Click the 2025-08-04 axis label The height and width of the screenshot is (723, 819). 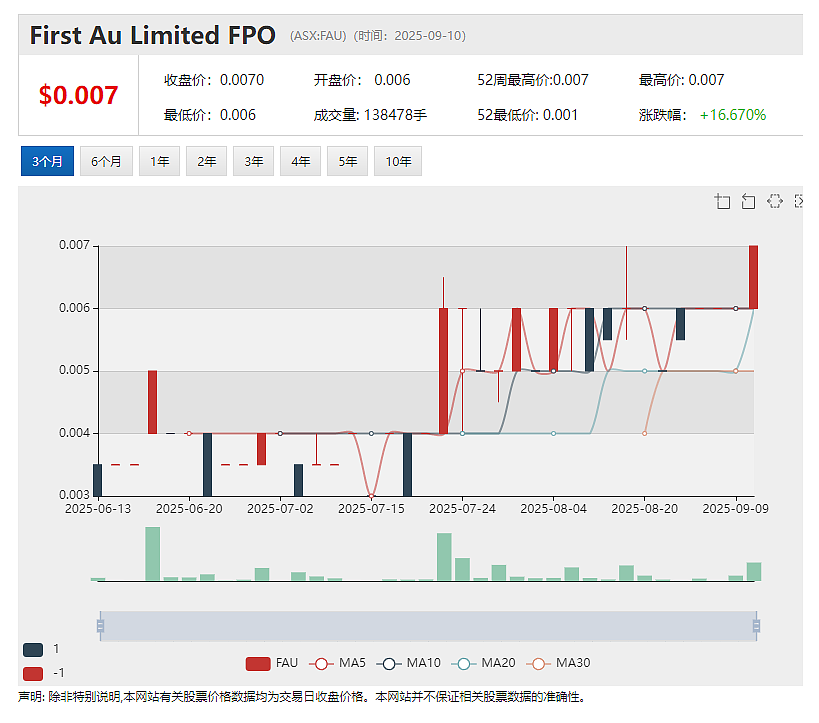click(x=554, y=509)
